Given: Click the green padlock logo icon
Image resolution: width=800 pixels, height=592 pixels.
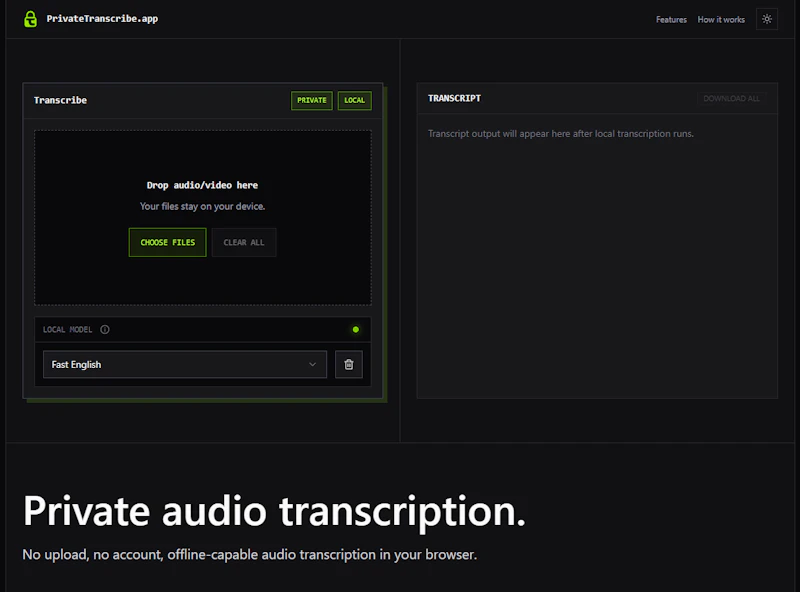Looking at the screenshot, I should [x=31, y=19].
